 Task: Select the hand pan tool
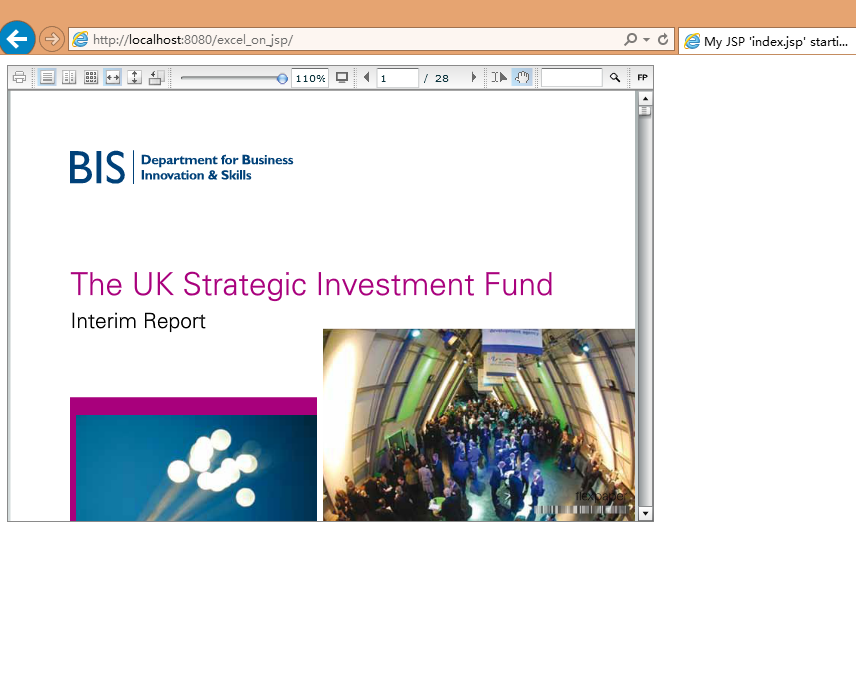[522, 78]
